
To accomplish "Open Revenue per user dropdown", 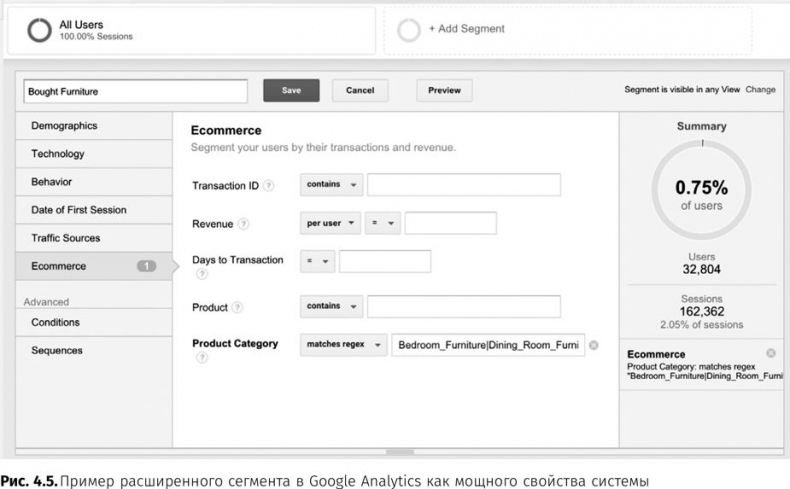I will pos(330,223).
